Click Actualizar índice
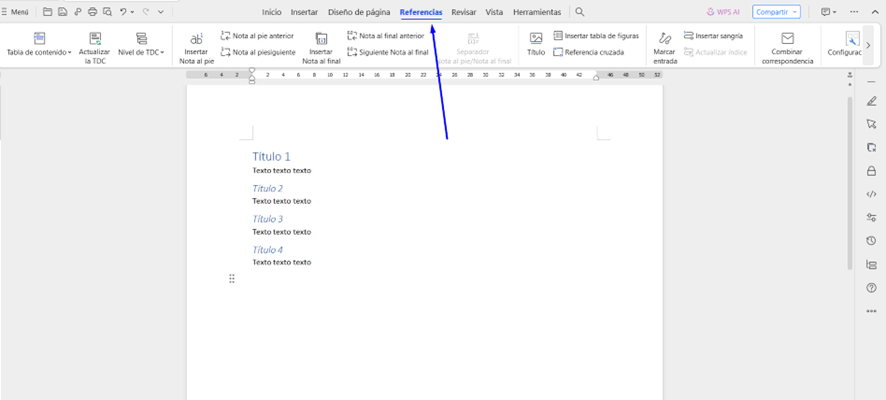Image resolution: width=886 pixels, height=400 pixels. pyautogui.click(x=715, y=52)
